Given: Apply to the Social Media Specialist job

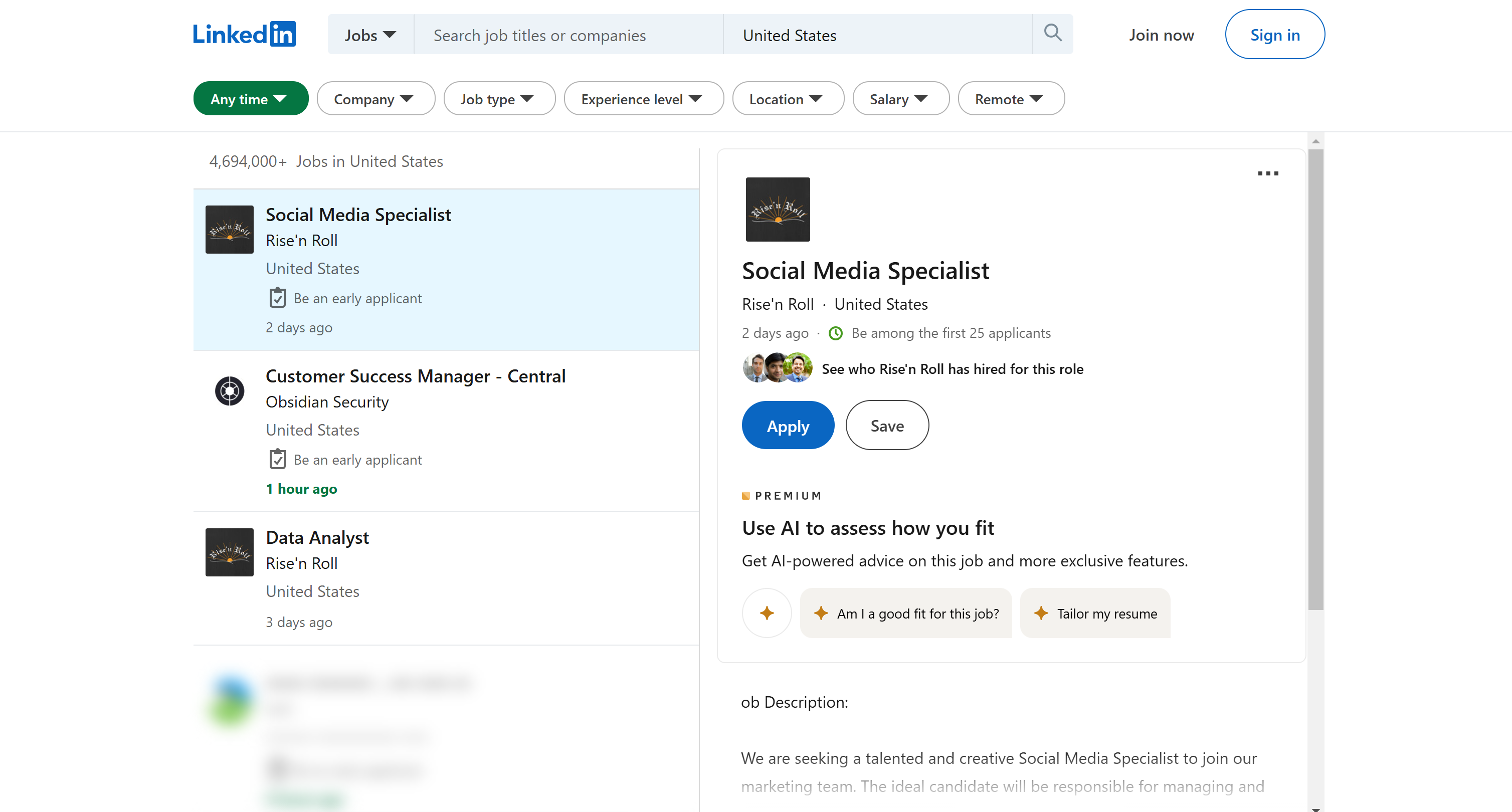Looking at the screenshot, I should tap(788, 425).
